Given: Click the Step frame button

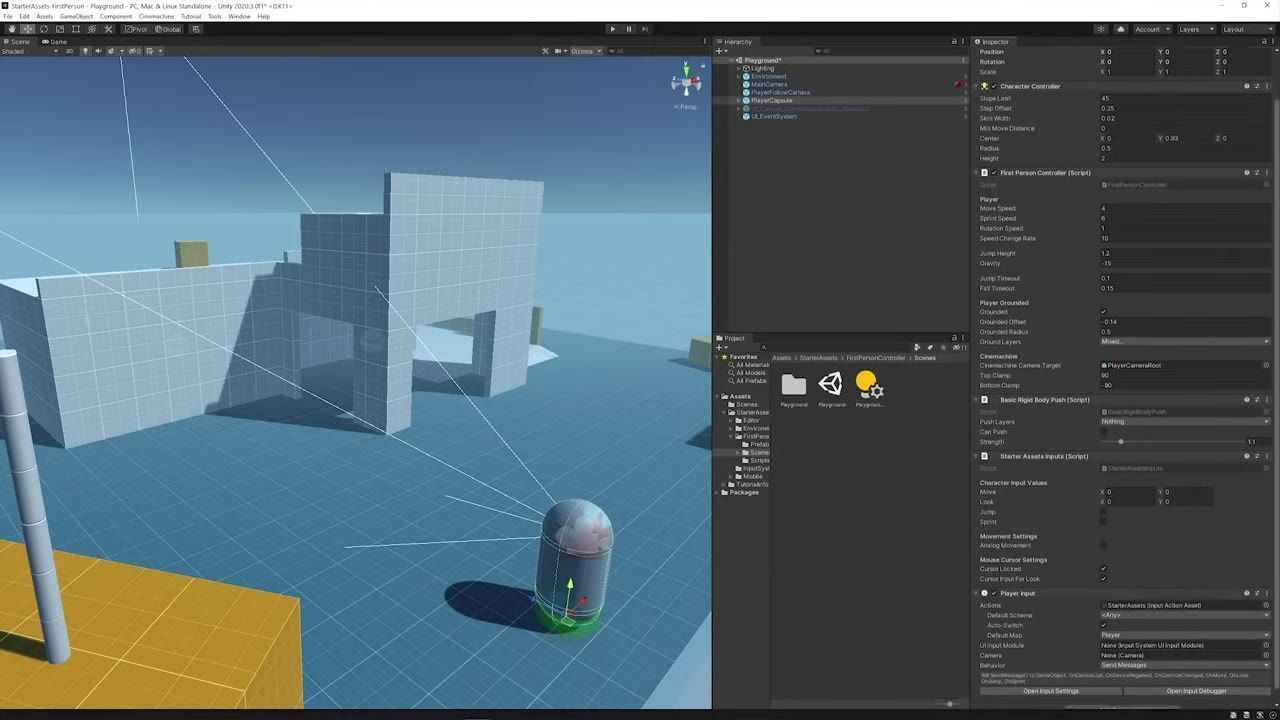Looking at the screenshot, I should [x=645, y=29].
